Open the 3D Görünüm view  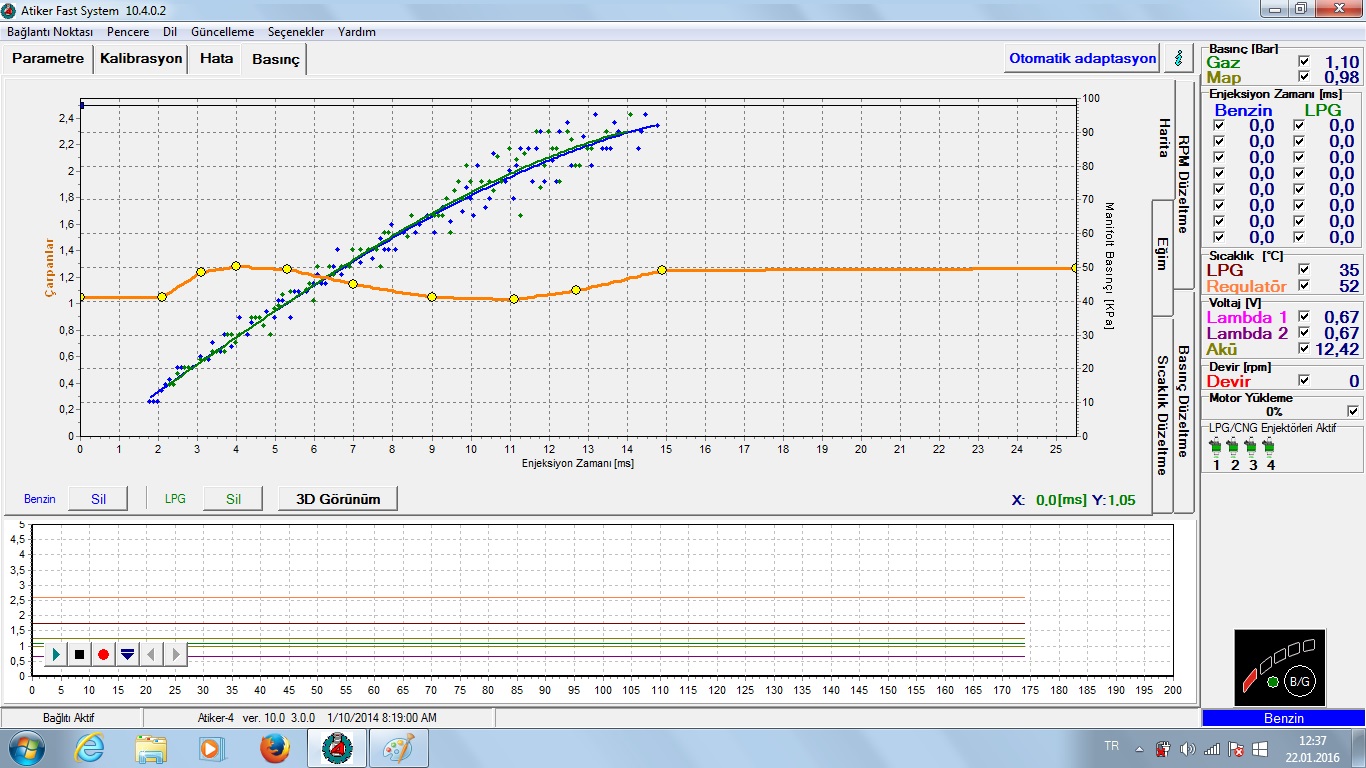click(x=338, y=499)
